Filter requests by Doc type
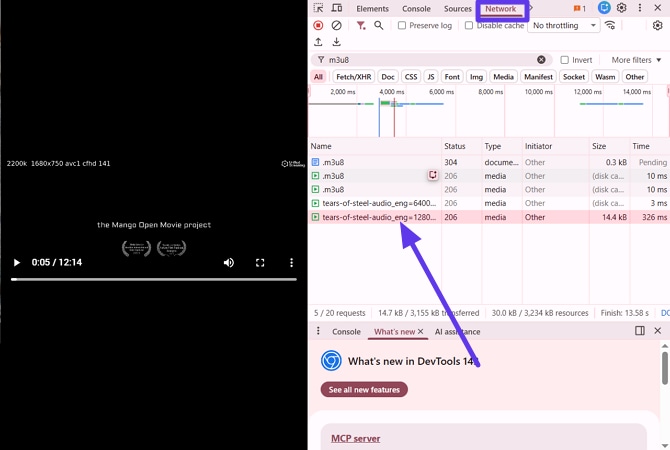Image resolution: width=670 pixels, height=450 pixels. (x=388, y=77)
